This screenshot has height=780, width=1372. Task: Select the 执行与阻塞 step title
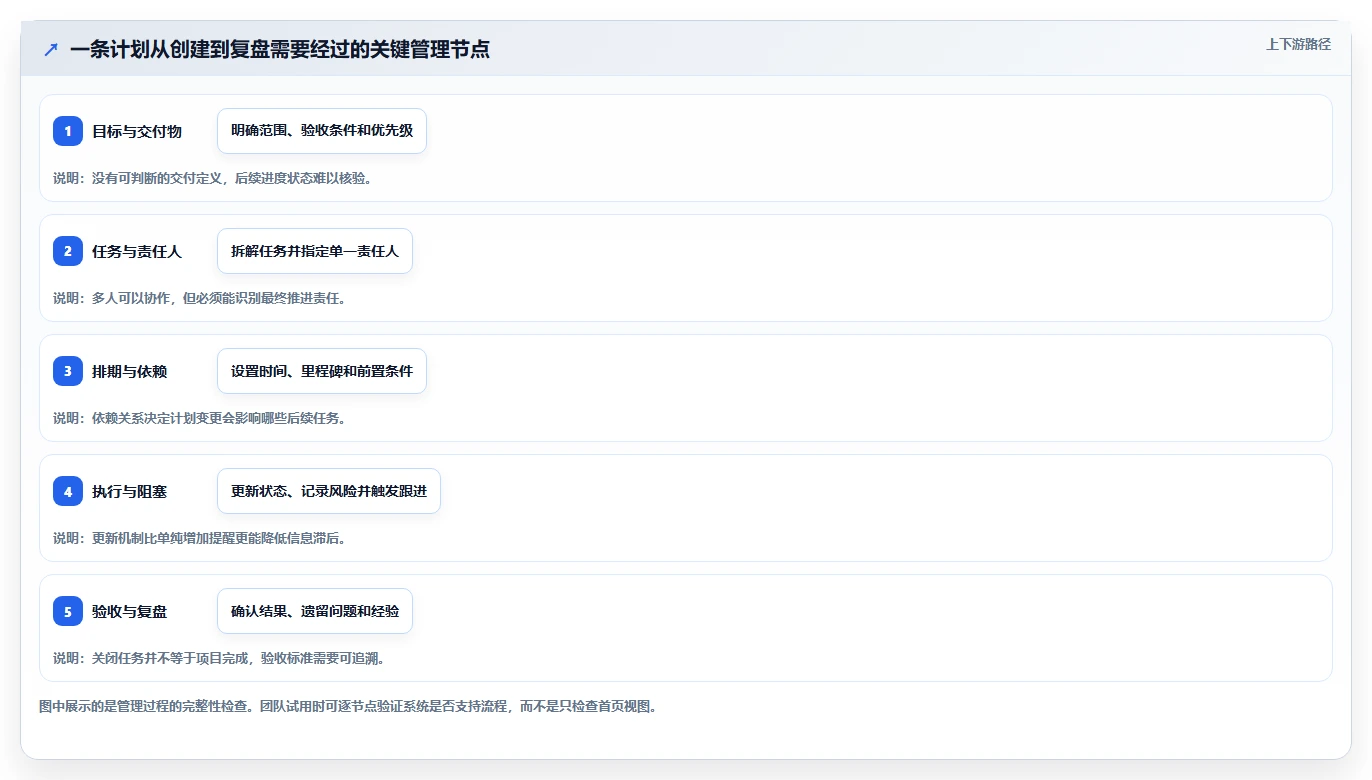pos(130,491)
